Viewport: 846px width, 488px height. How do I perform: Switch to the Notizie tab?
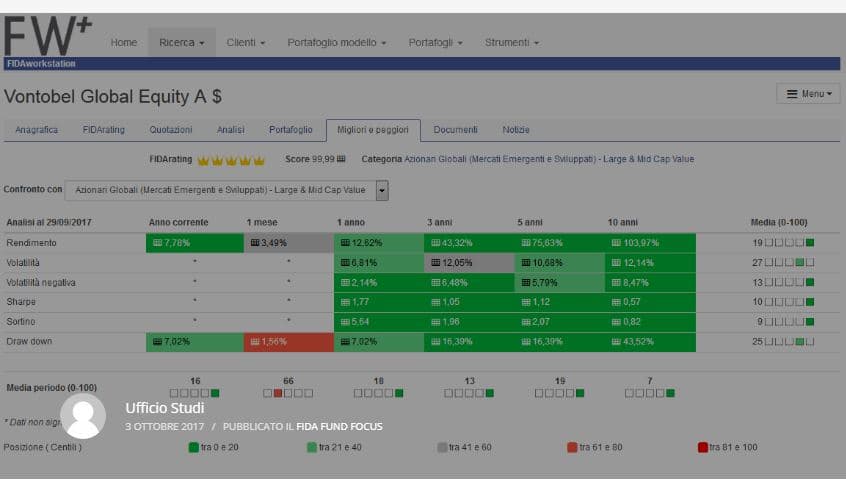point(516,130)
